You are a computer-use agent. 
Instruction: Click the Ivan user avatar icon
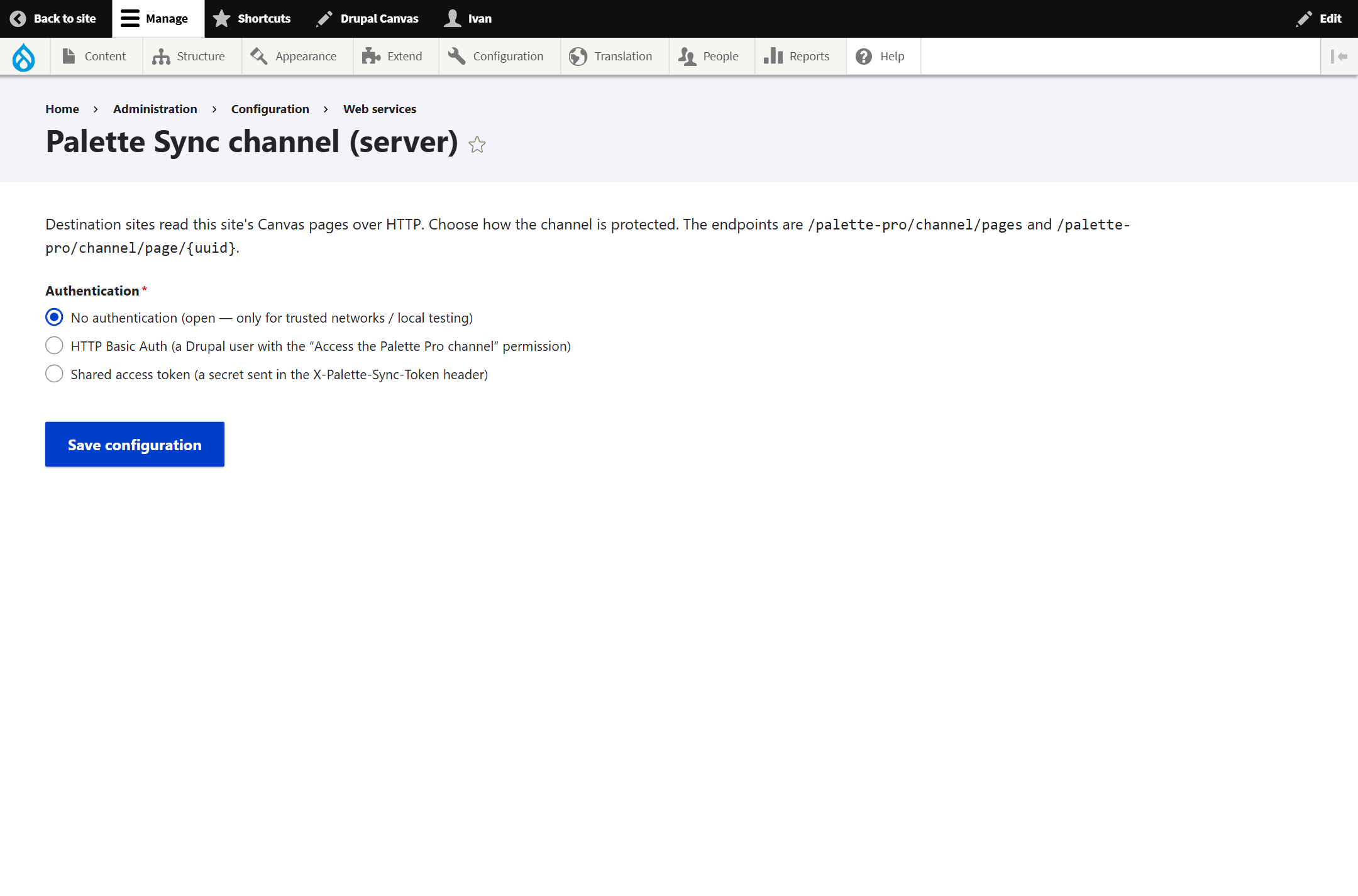453,19
